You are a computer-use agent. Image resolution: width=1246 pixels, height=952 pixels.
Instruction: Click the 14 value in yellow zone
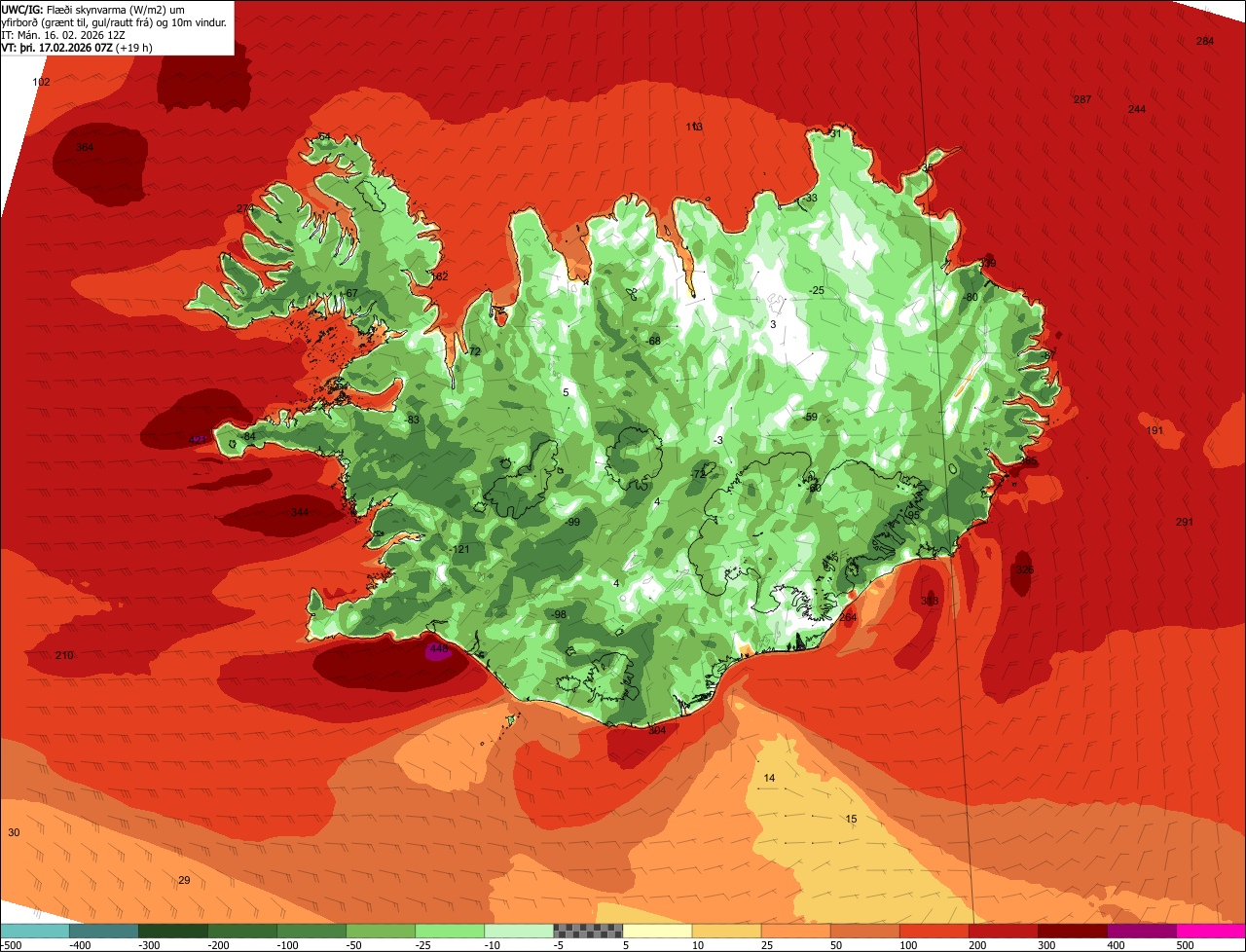[x=769, y=778]
